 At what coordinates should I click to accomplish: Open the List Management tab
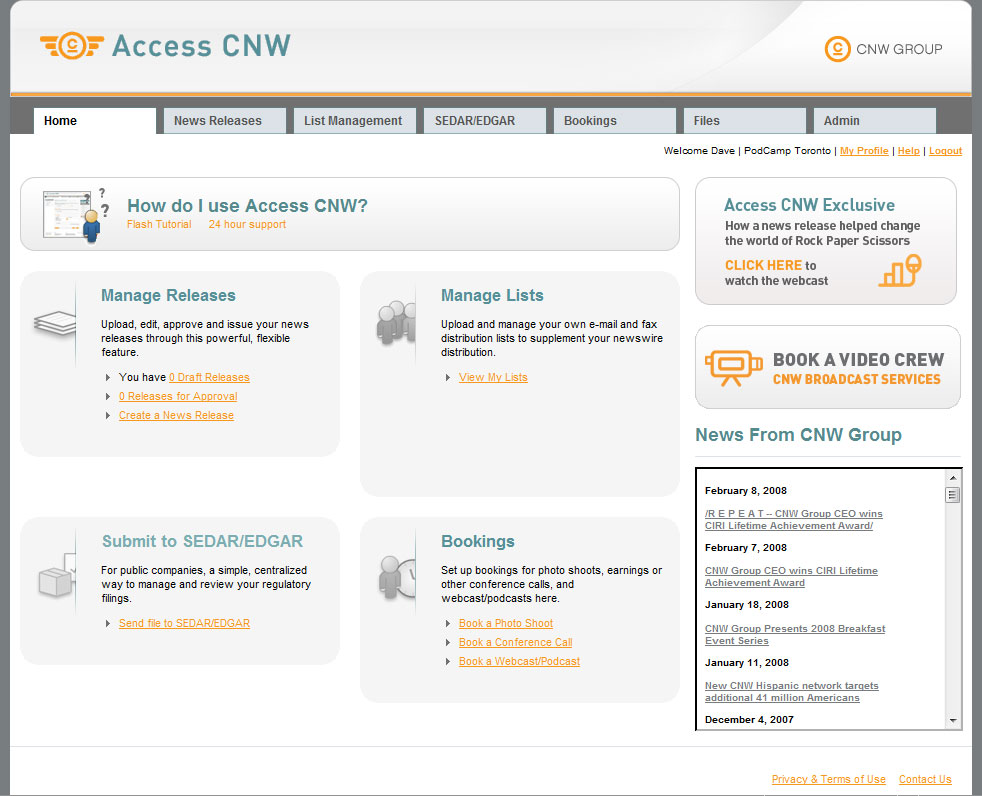coord(355,121)
